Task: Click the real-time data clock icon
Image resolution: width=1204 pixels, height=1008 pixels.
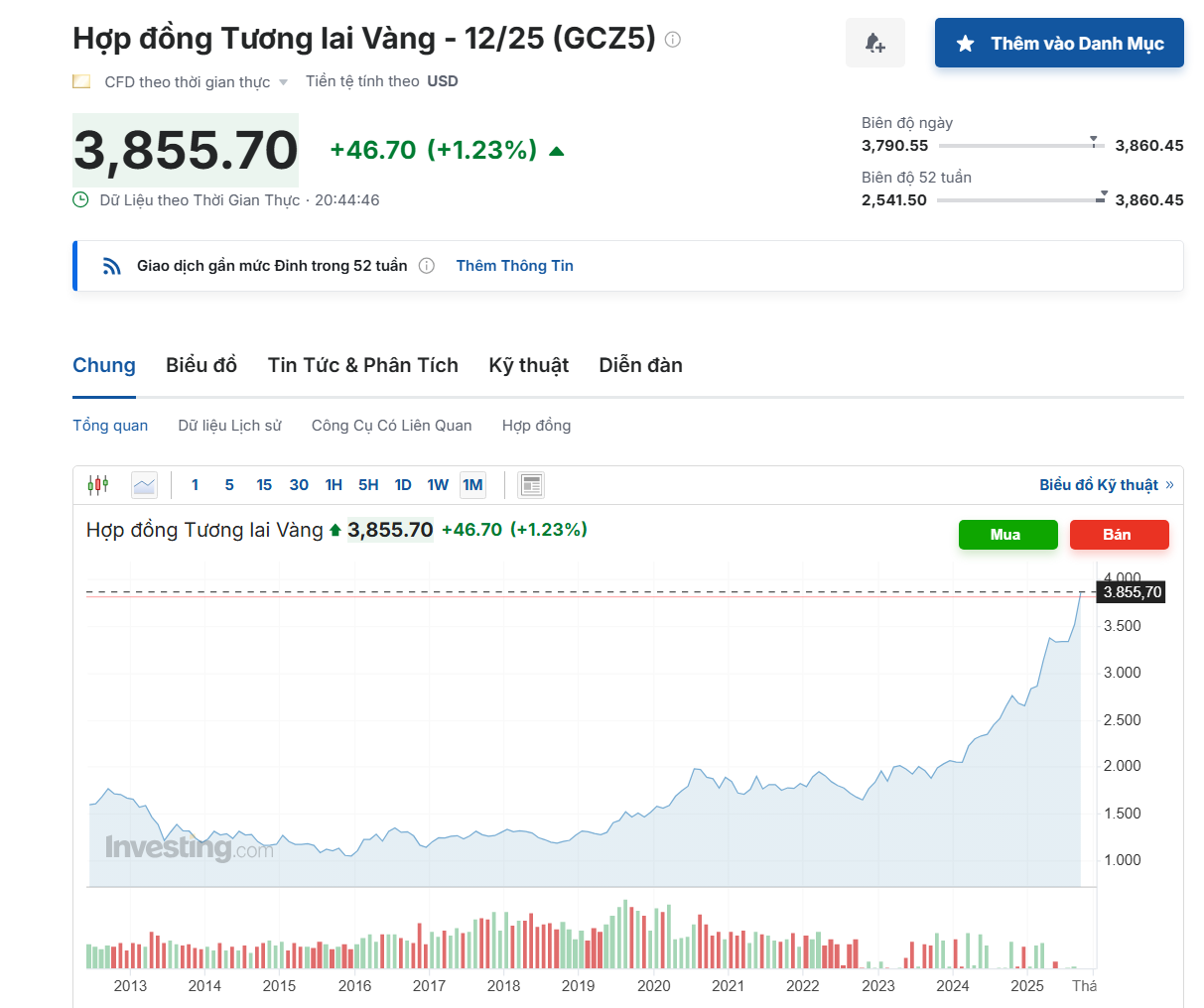Action: coord(81,200)
